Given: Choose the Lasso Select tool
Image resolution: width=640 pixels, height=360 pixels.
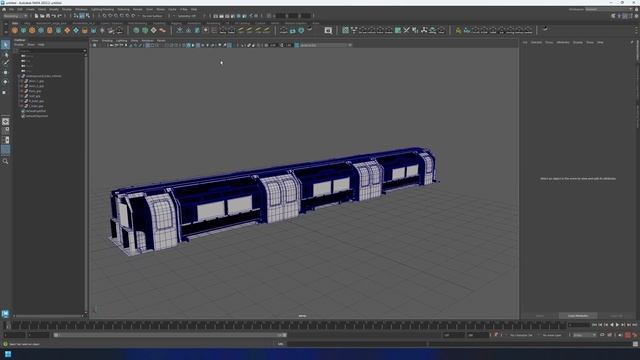Looking at the screenshot, I should click(x=5, y=54).
